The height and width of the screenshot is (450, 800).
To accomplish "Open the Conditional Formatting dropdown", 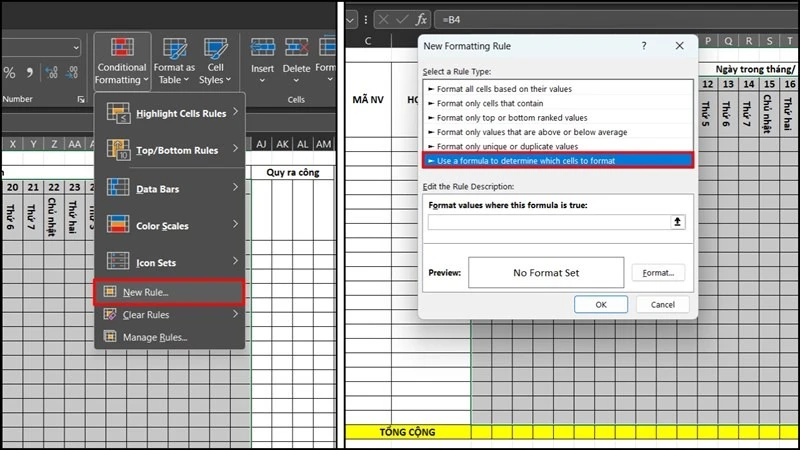I will pos(122,61).
